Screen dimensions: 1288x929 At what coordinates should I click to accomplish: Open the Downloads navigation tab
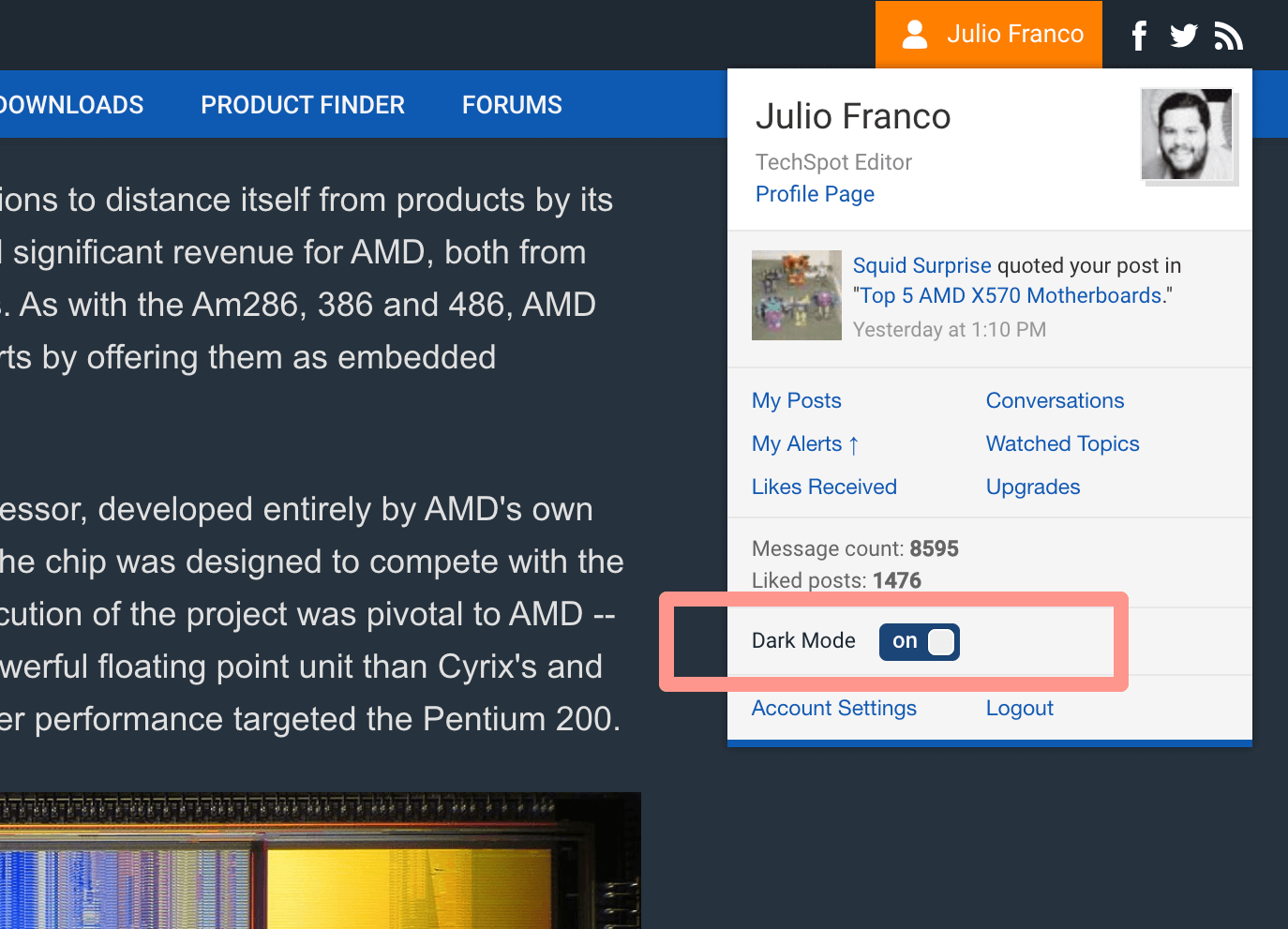click(71, 105)
